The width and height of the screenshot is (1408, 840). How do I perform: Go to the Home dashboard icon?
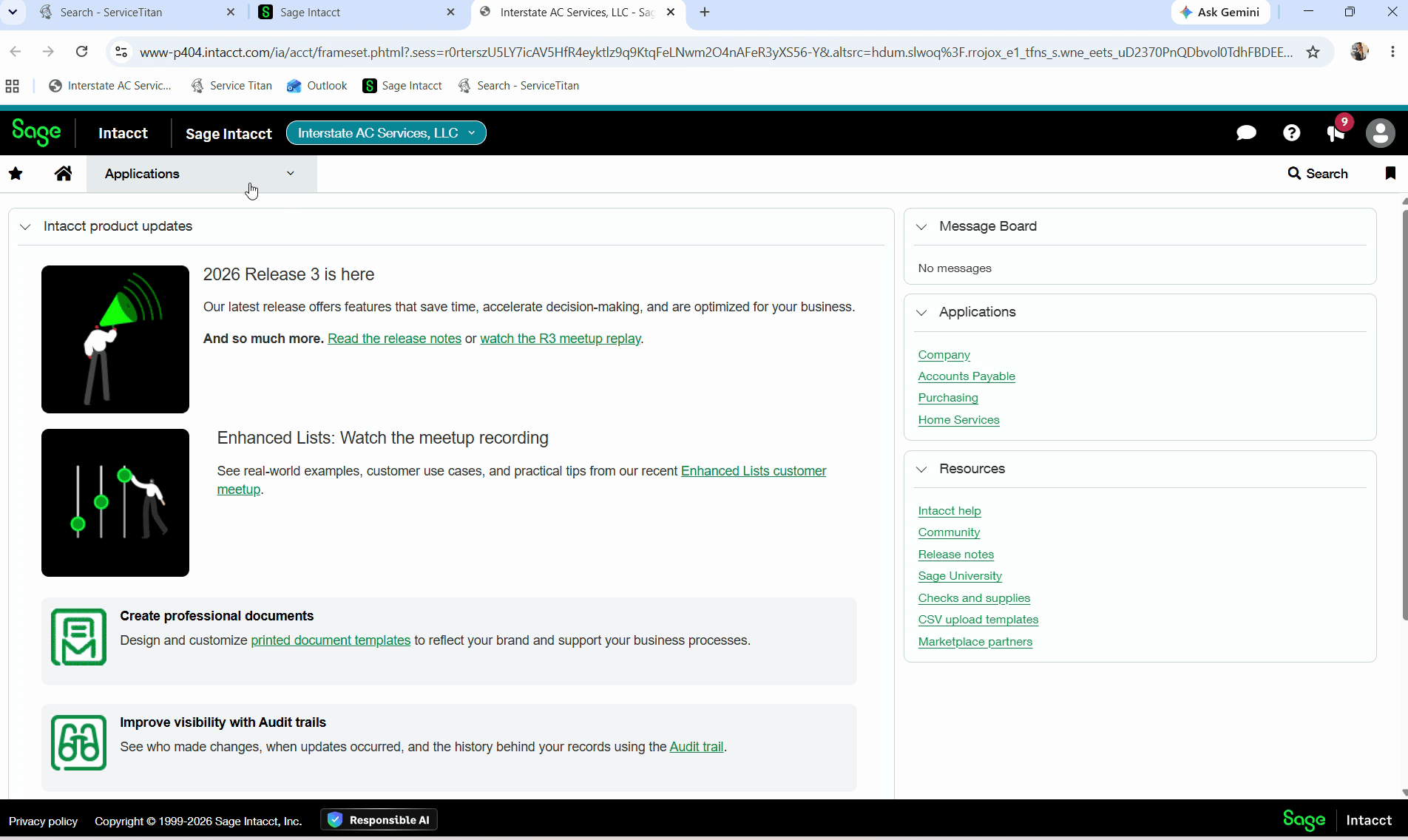64,174
